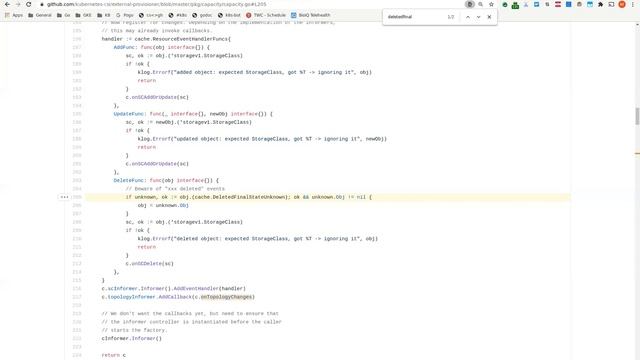This screenshot has width=640, height=360.
Task: Click the "obj = unknown.Obj" line
Action: (x=163, y=205)
